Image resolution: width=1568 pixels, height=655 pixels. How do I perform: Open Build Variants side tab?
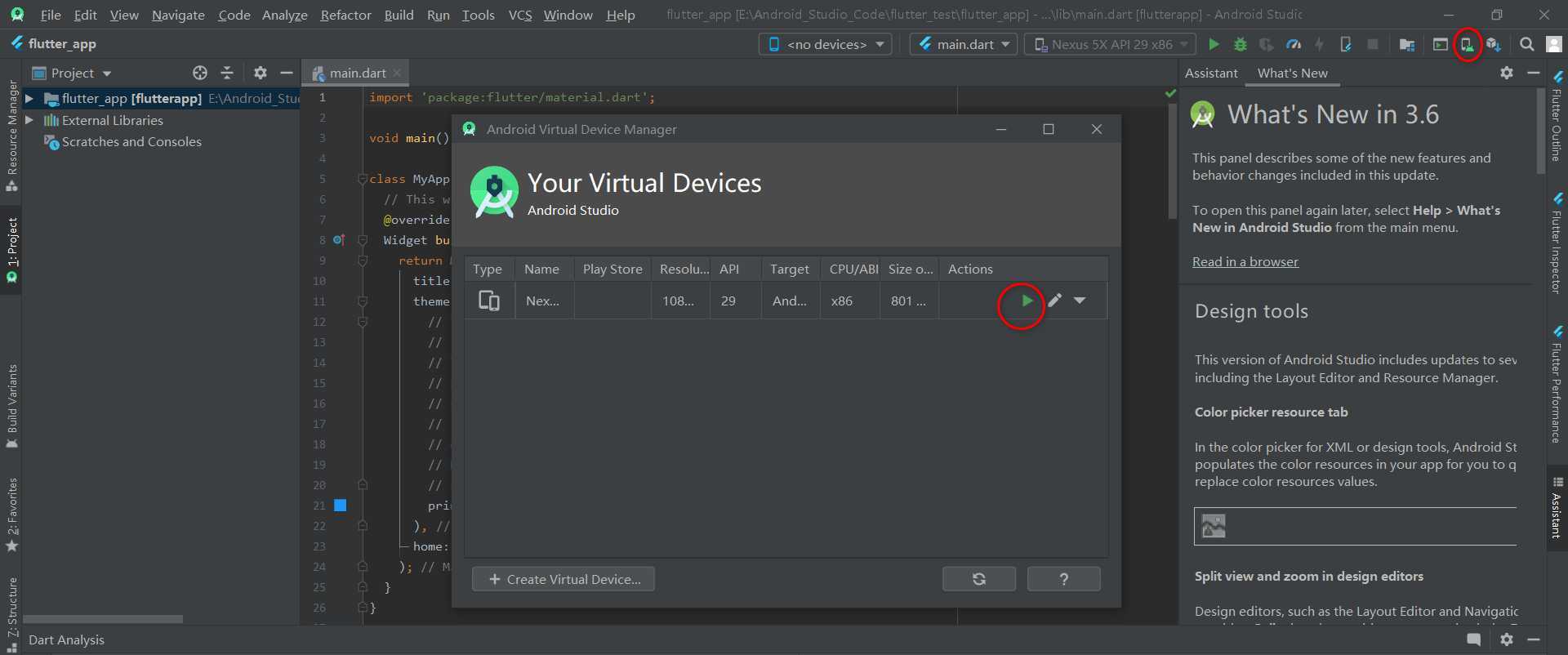click(x=11, y=406)
